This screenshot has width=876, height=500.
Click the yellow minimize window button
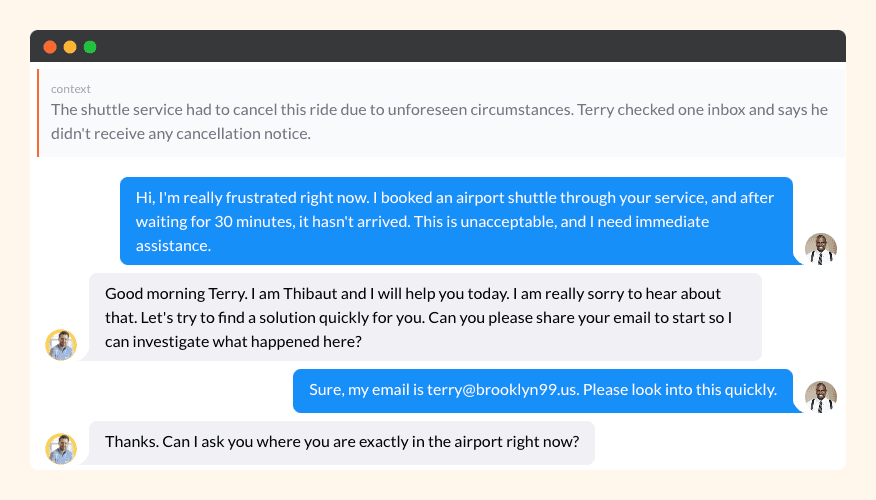tap(70, 47)
